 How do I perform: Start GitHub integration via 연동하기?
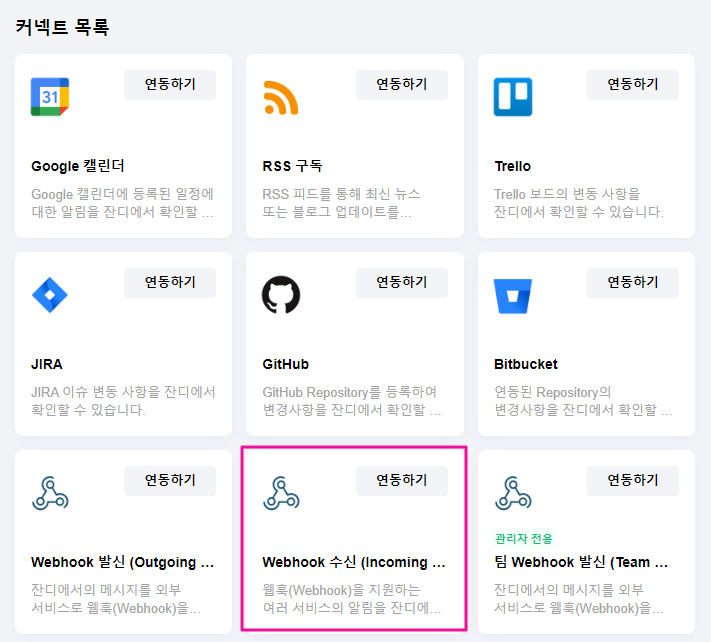coord(402,283)
